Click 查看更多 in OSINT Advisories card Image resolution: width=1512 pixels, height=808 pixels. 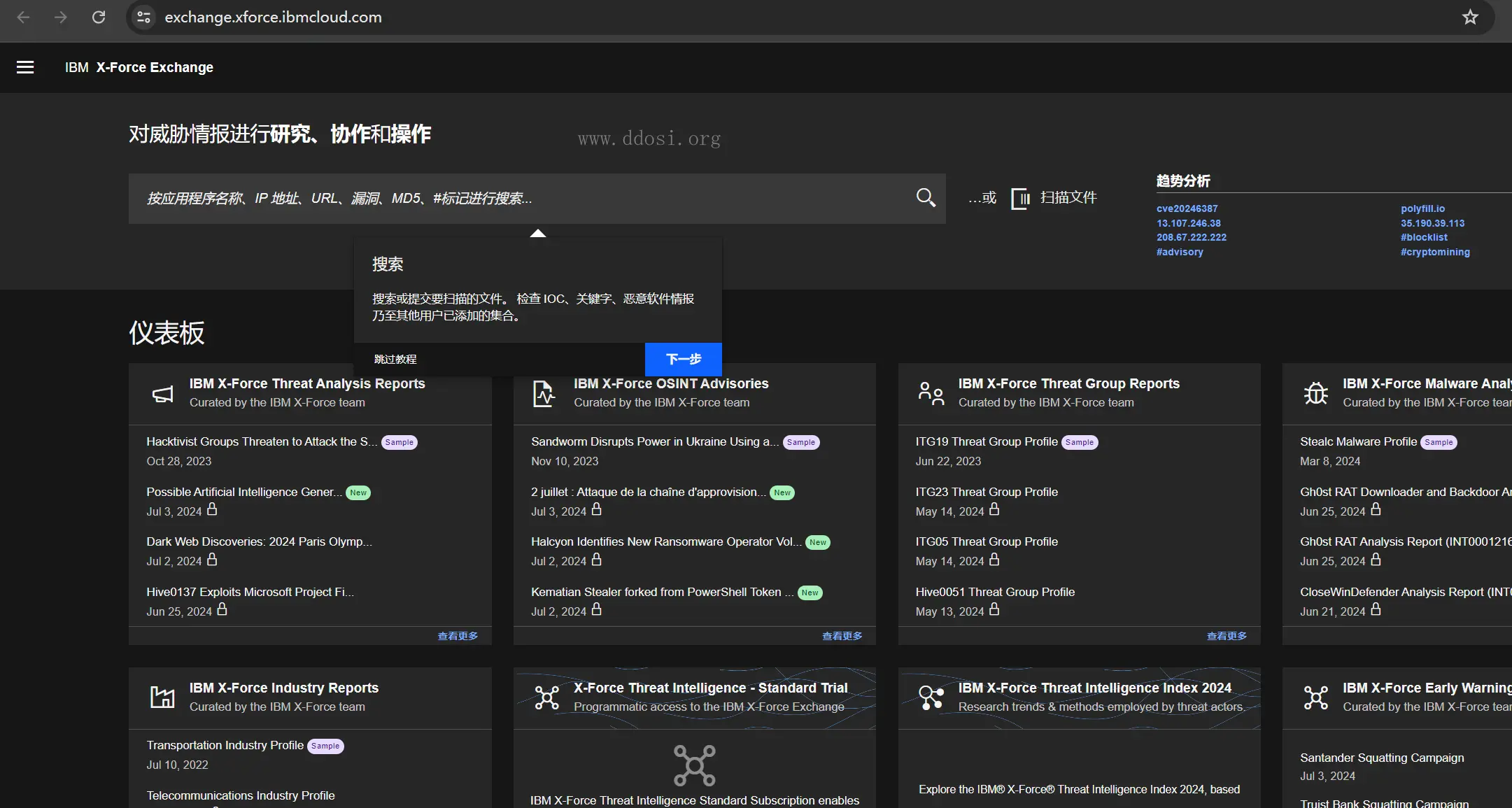(842, 636)
